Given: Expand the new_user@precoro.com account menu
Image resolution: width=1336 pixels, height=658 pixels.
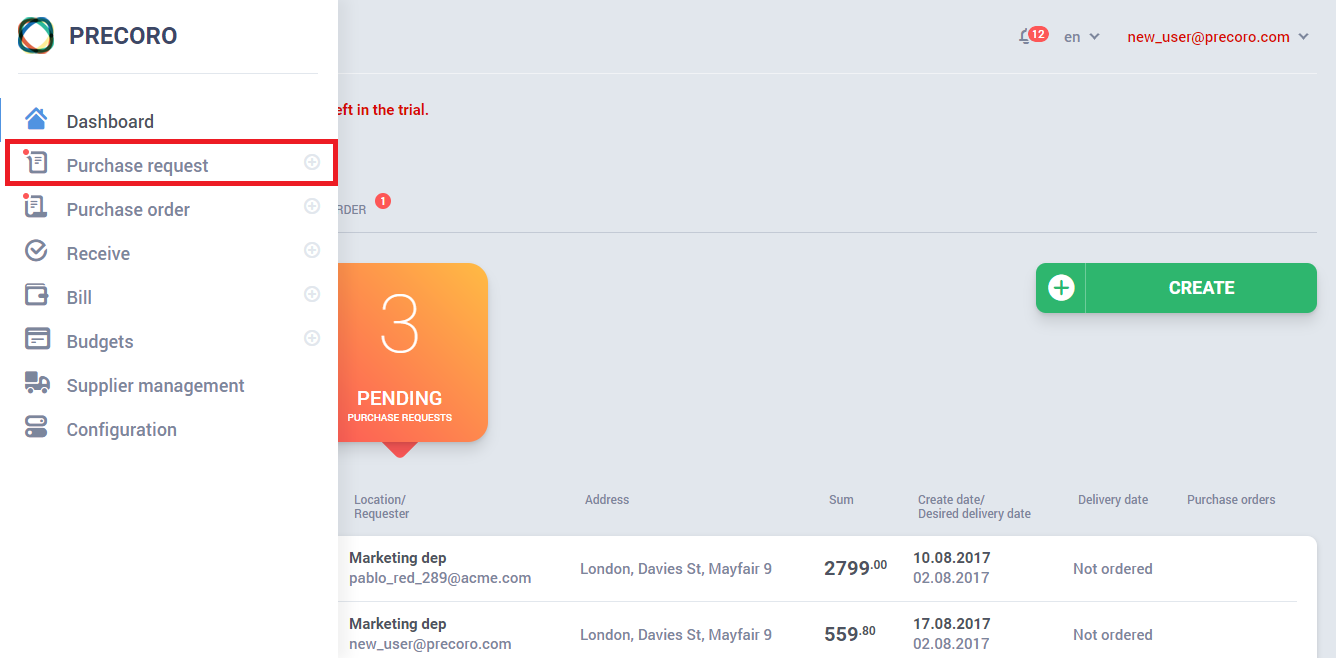Looking at the screenshot, I should coord(1218,37).
